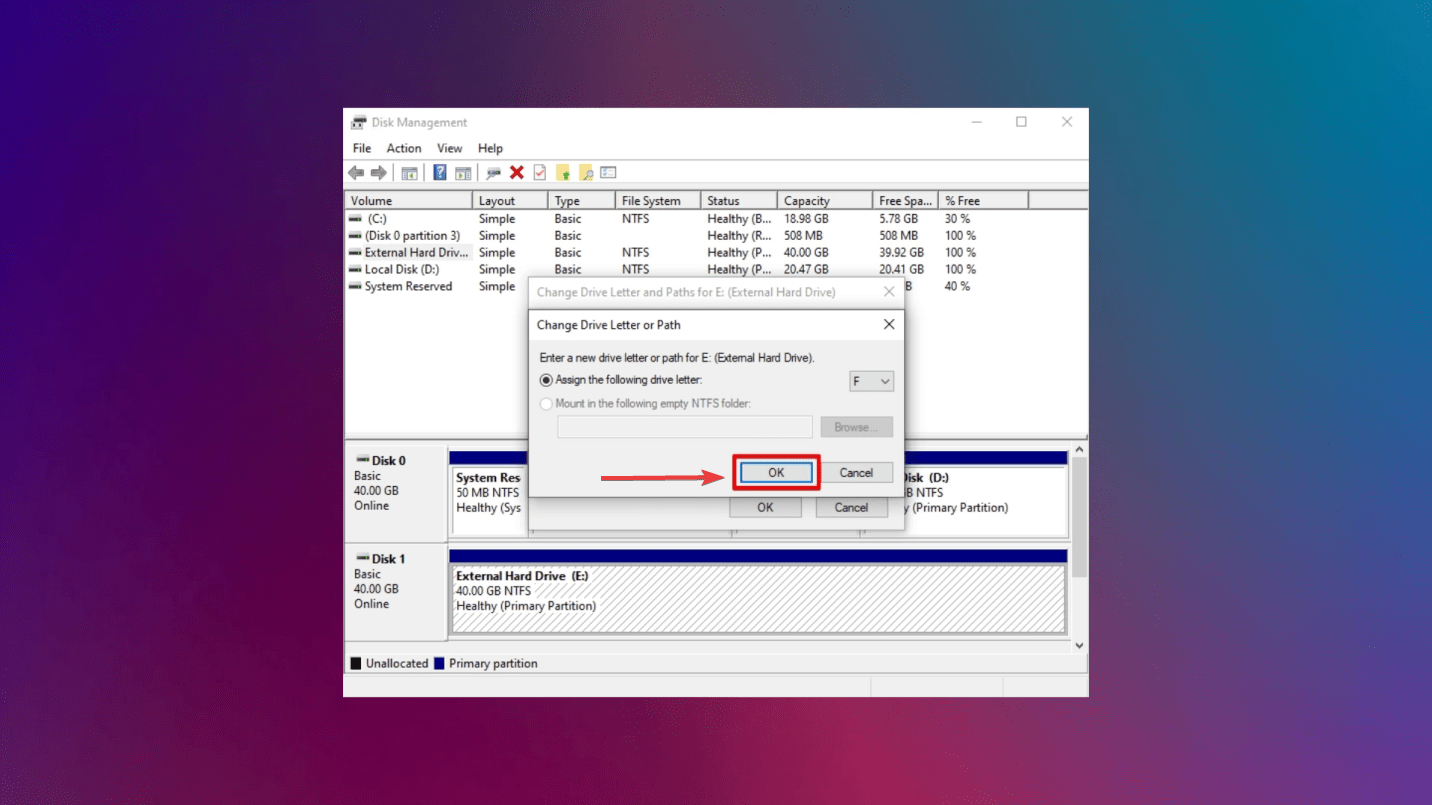The width and height of the screenshot is (1432, 805).
Task: Click Cancel in Change Drive Letter dialog
Action: tap(856, 473)
